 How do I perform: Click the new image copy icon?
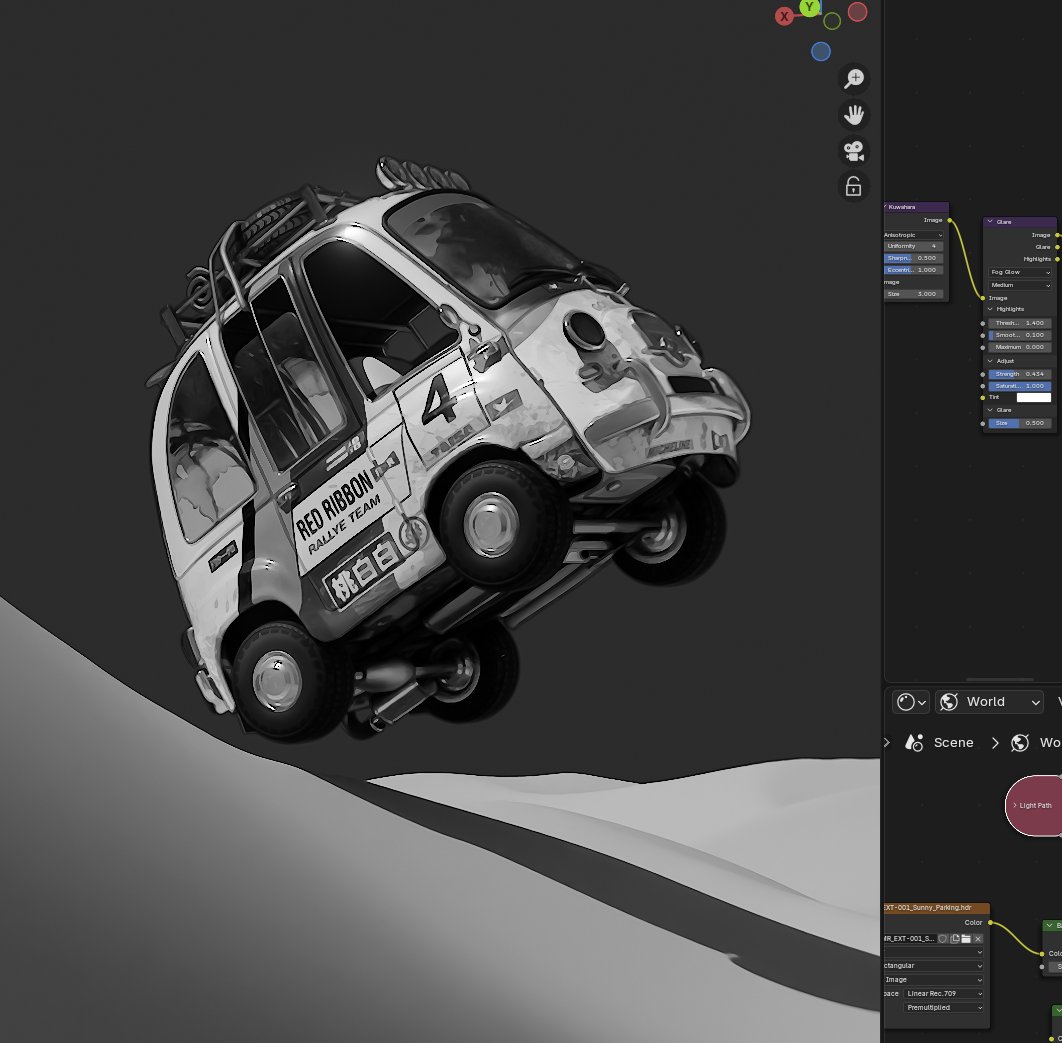(955, 939)
